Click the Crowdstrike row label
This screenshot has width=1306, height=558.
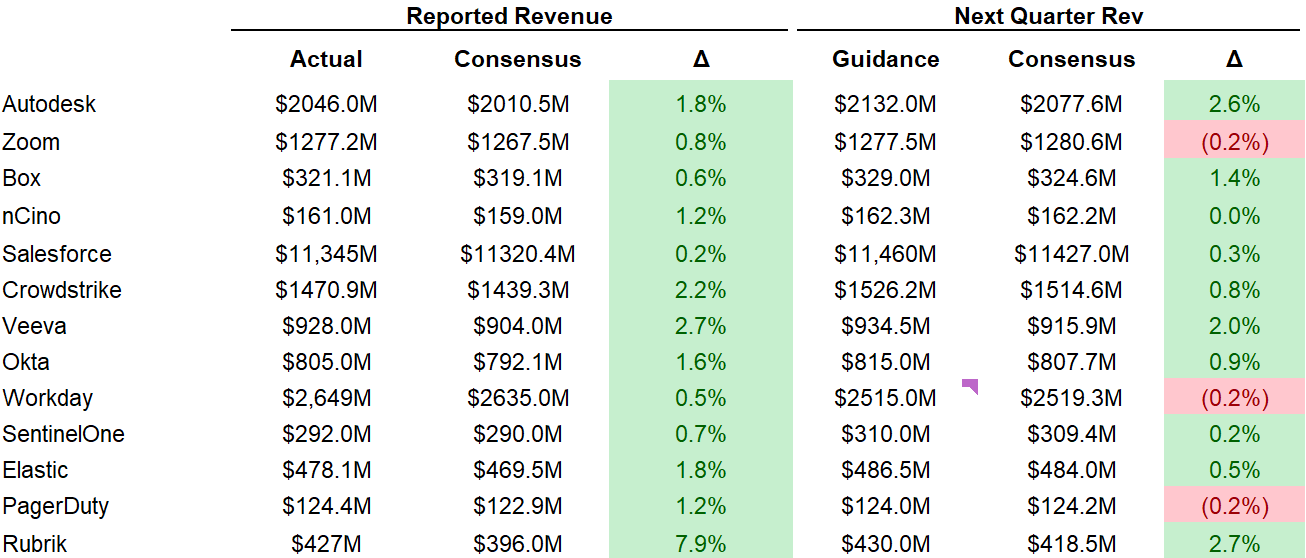point(62,290)
